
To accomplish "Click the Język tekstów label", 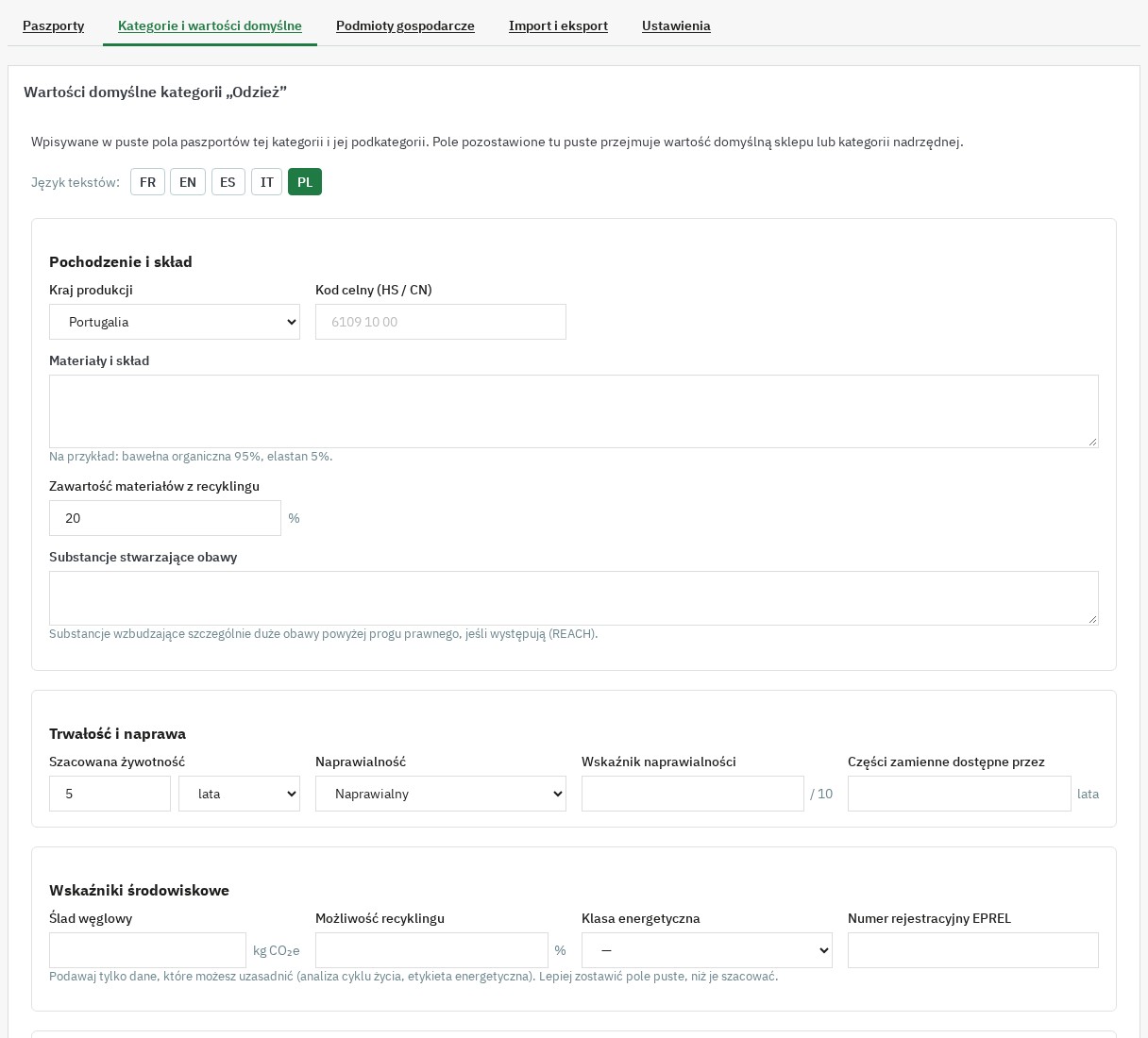I will (x=76, y=182).
